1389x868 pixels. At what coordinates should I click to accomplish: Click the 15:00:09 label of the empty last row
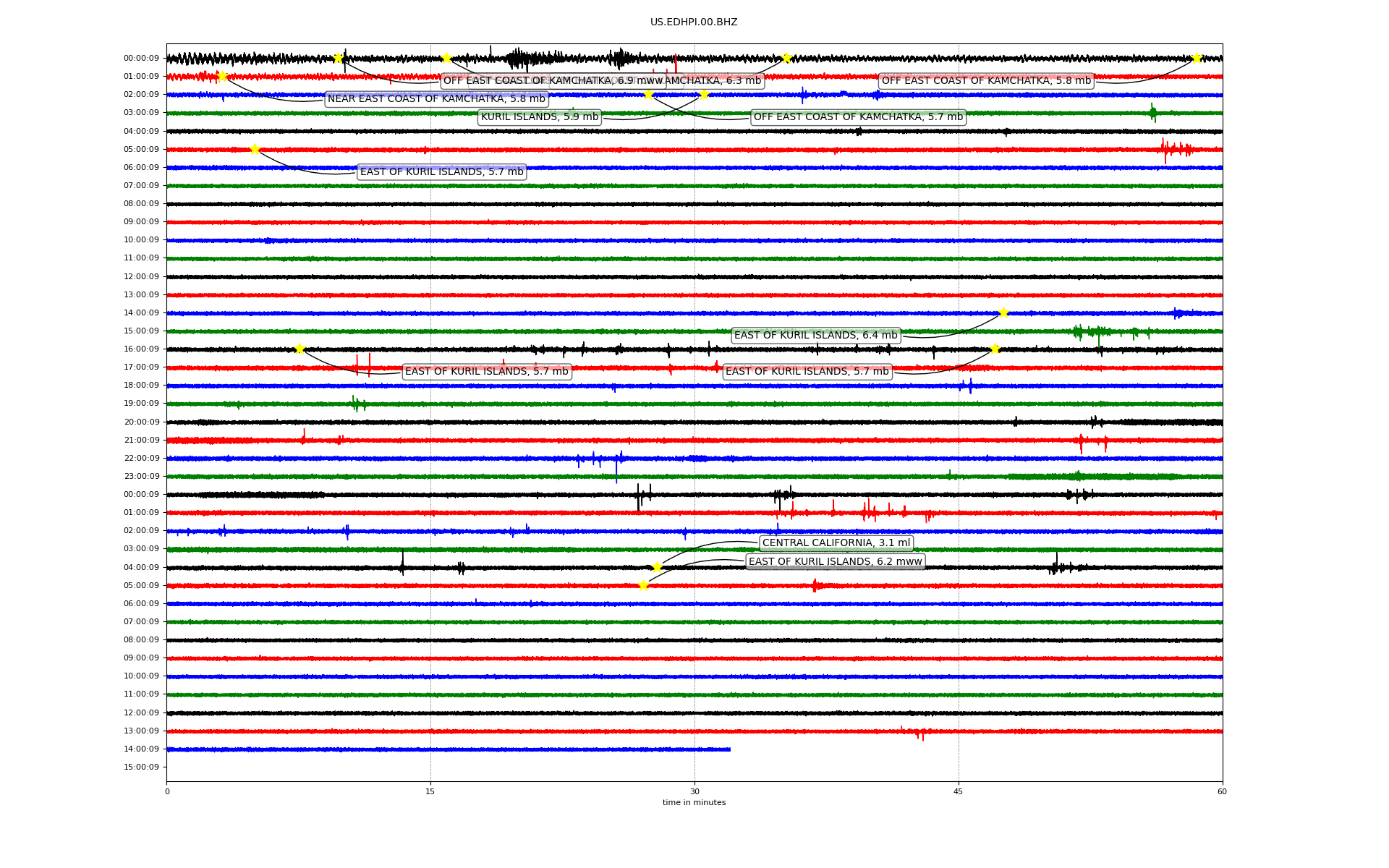point(141,767)
